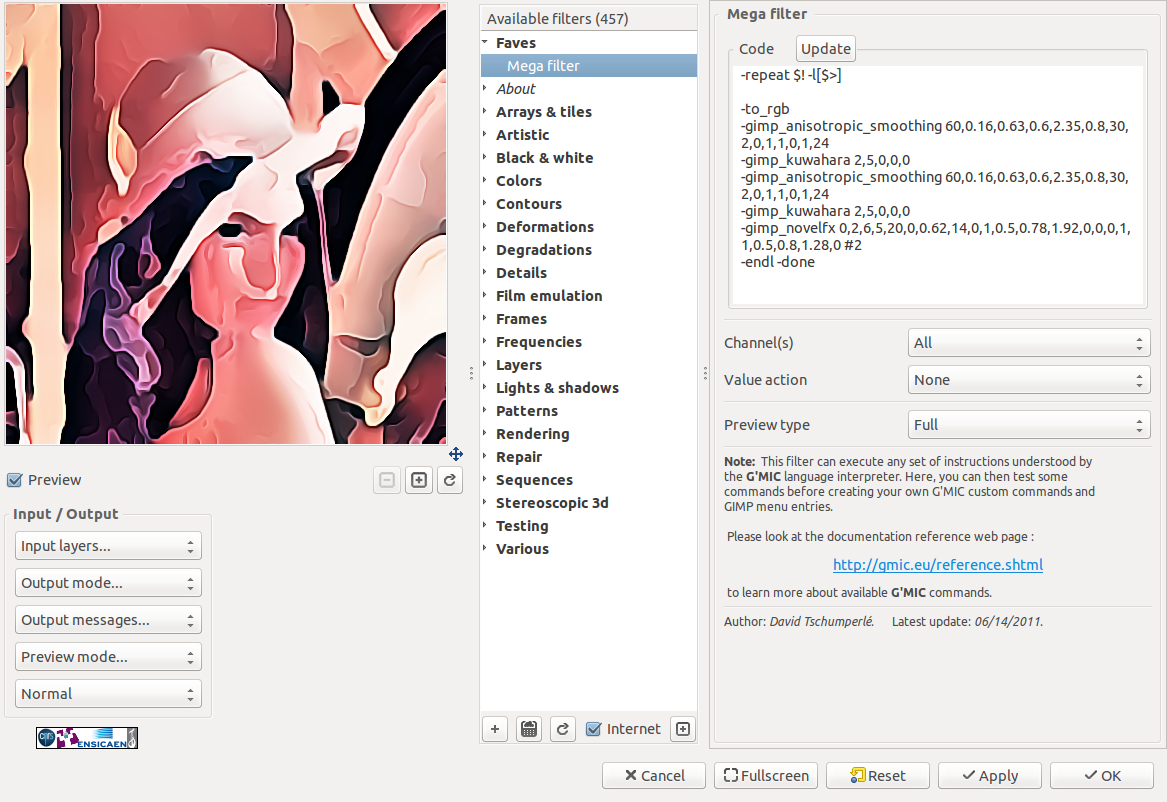Click inside the Code text area
Screen dimensions: 1167x802
point(938,185)
